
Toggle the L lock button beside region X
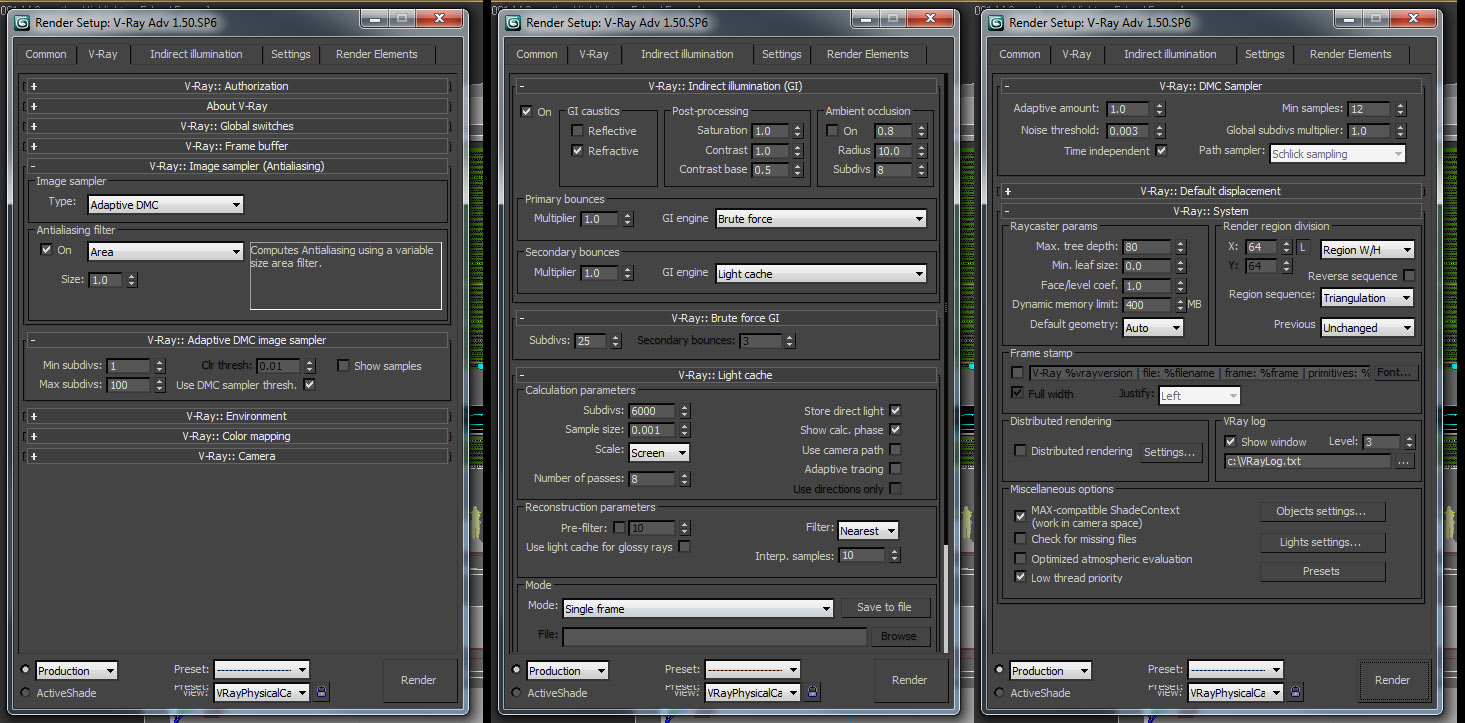(x=1303, y=247)
